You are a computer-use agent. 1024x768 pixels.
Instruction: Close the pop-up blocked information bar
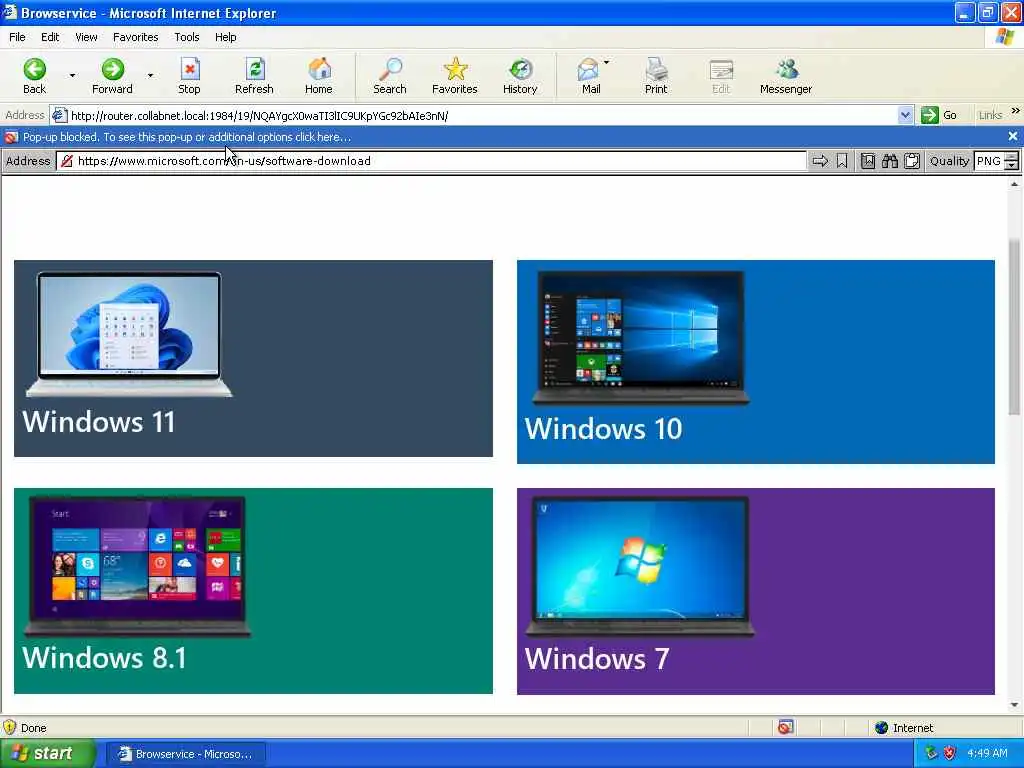[x=1013, y=136]
